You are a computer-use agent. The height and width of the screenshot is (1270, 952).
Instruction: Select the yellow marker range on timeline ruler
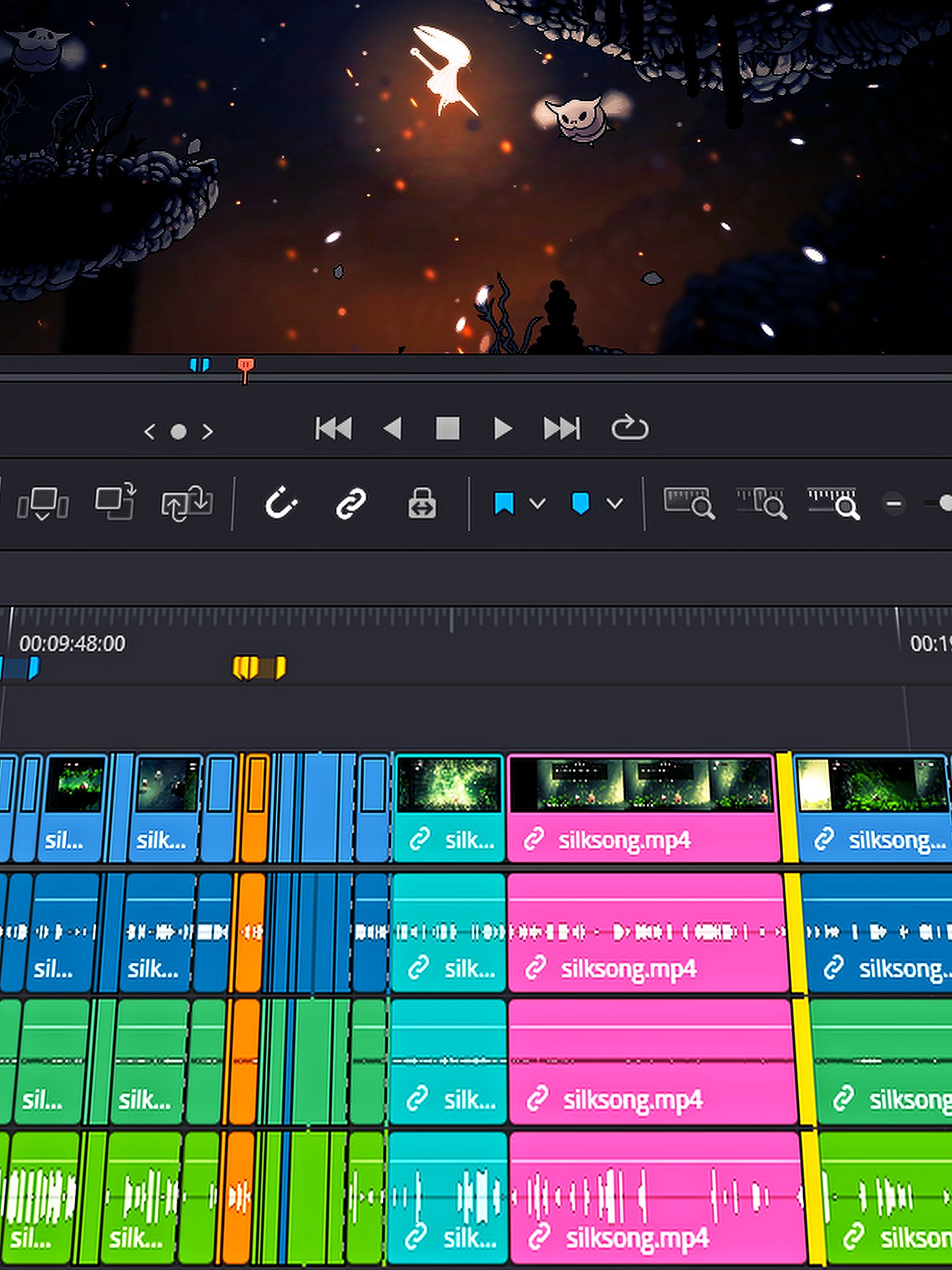(x=259, y=668)
